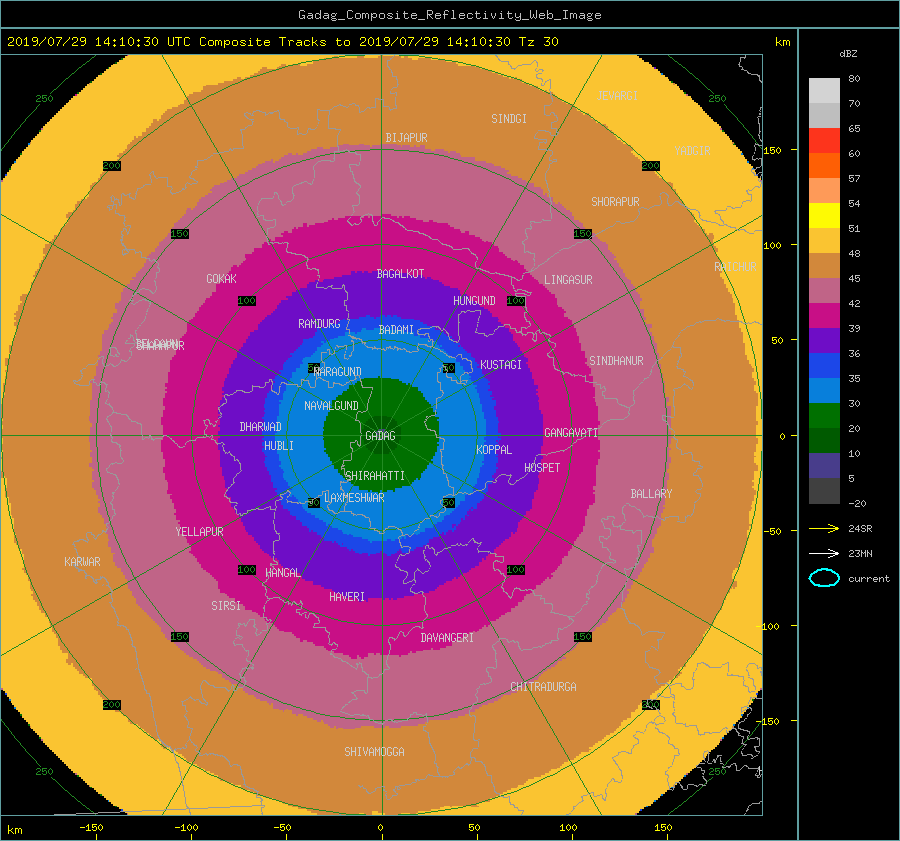900x841 pixels.
Task: Click the HOSPET city label
Action: (542, 468)
